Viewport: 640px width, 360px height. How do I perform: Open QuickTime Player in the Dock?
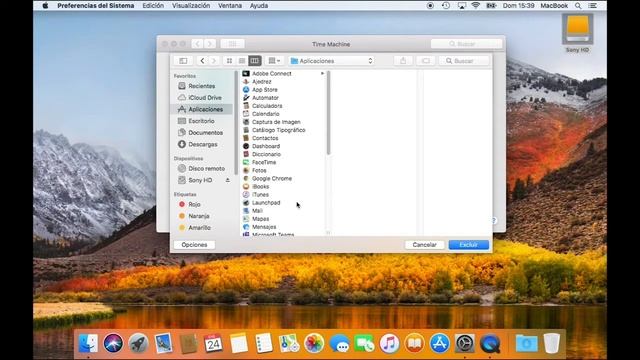coord(490,343)
